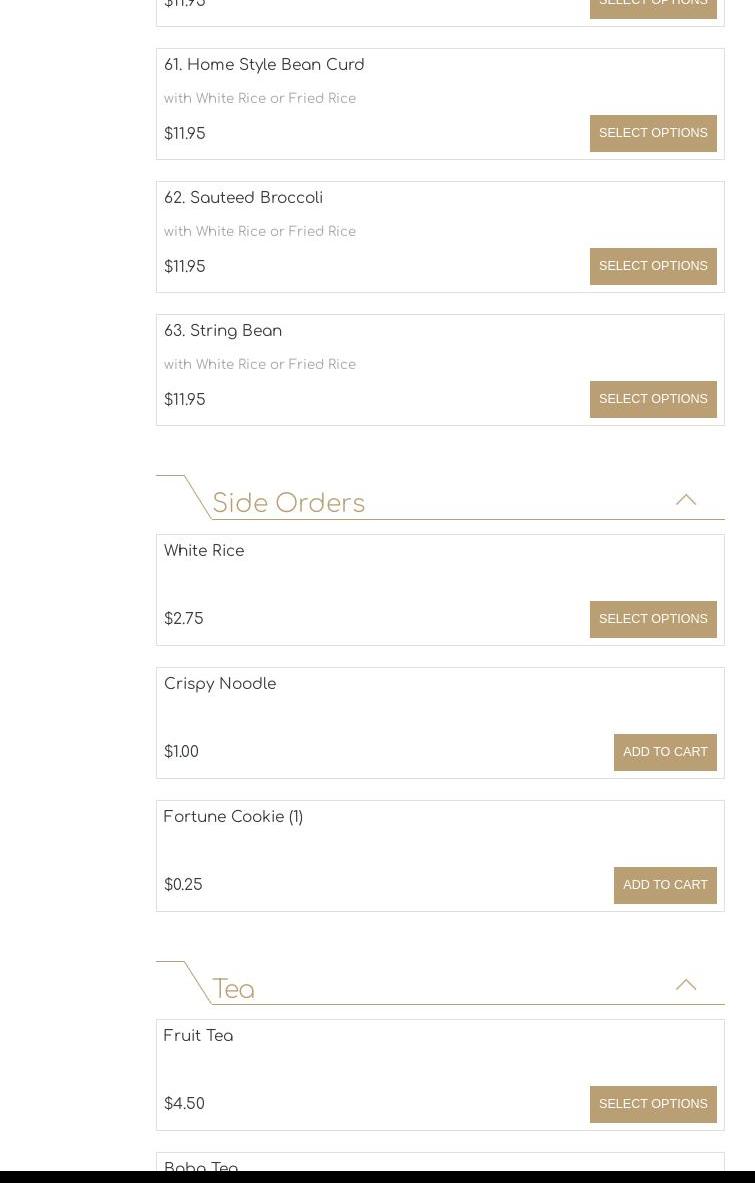Click the partially visible top Select Options button
755x1183 pixels.
pos(653,6)
